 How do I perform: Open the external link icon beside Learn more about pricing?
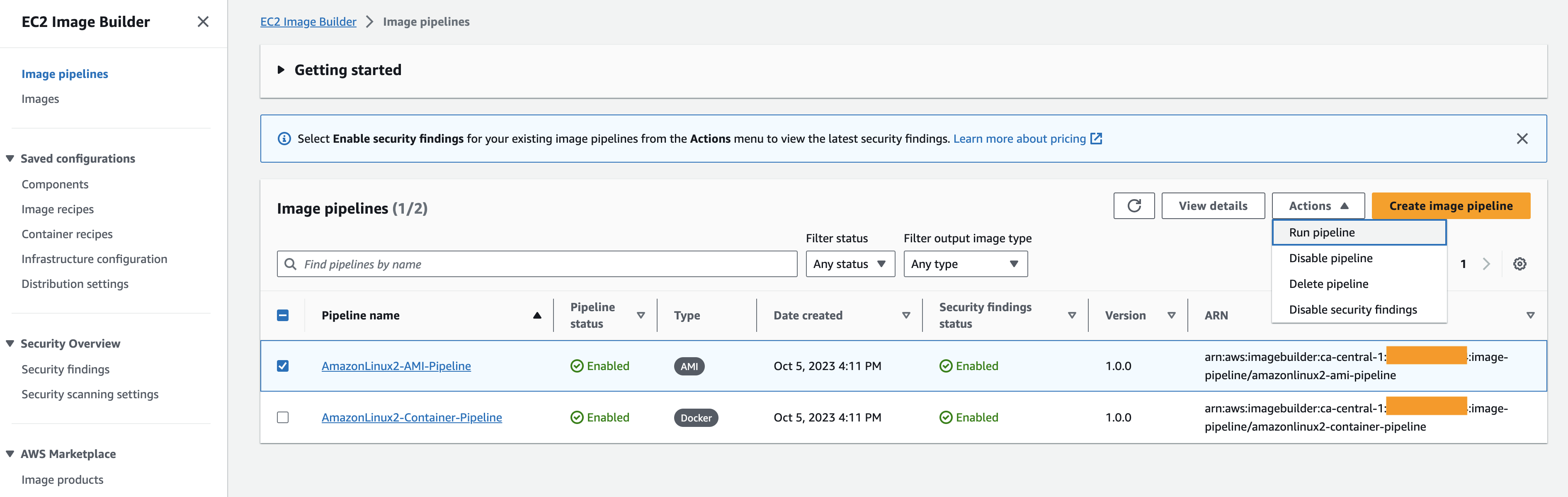tap(1096, 138)
